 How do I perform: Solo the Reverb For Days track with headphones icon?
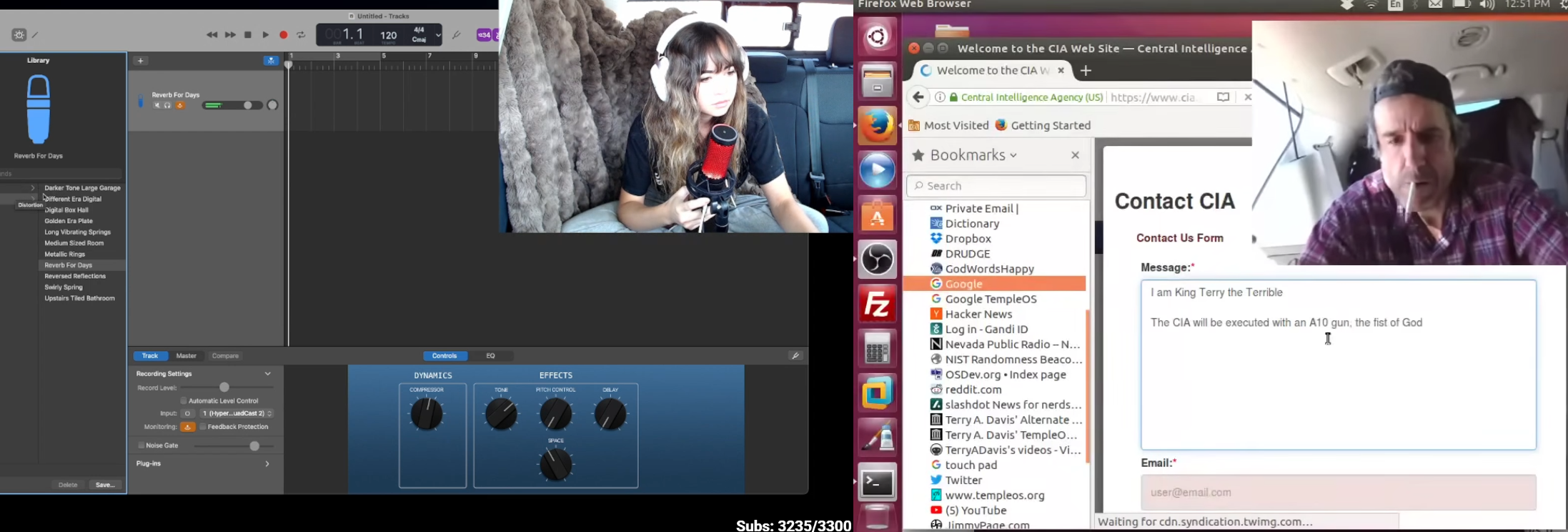(x=168, y=106)
